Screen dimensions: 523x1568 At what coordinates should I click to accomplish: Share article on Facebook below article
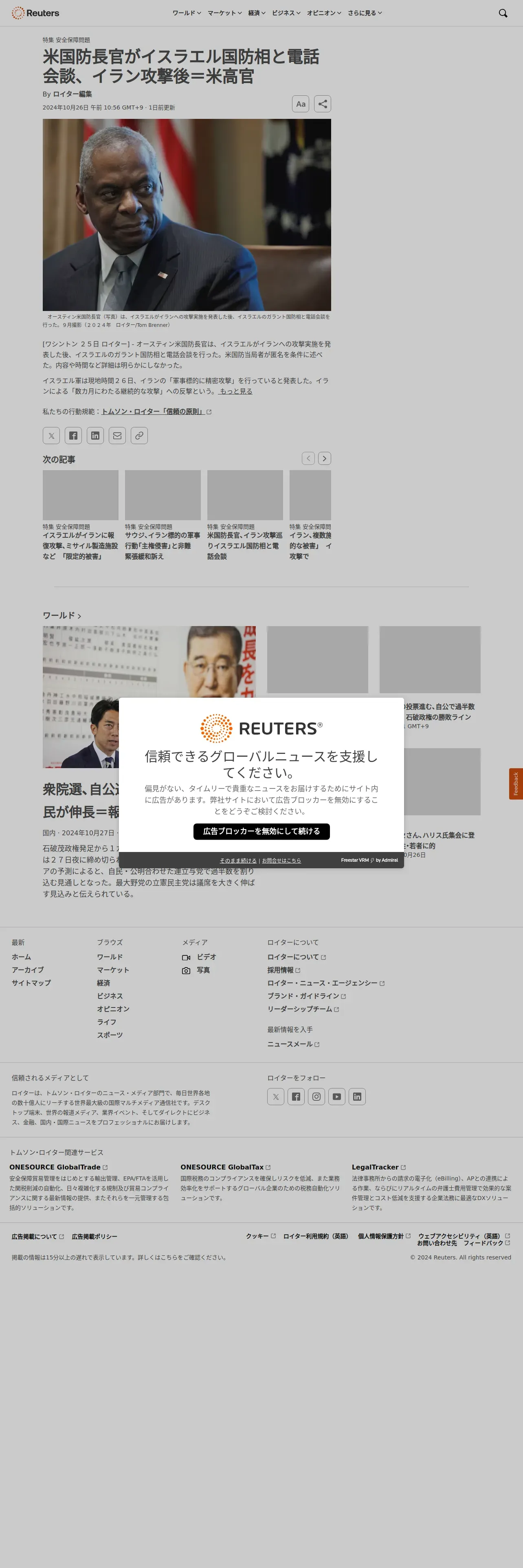coord(73,435)
